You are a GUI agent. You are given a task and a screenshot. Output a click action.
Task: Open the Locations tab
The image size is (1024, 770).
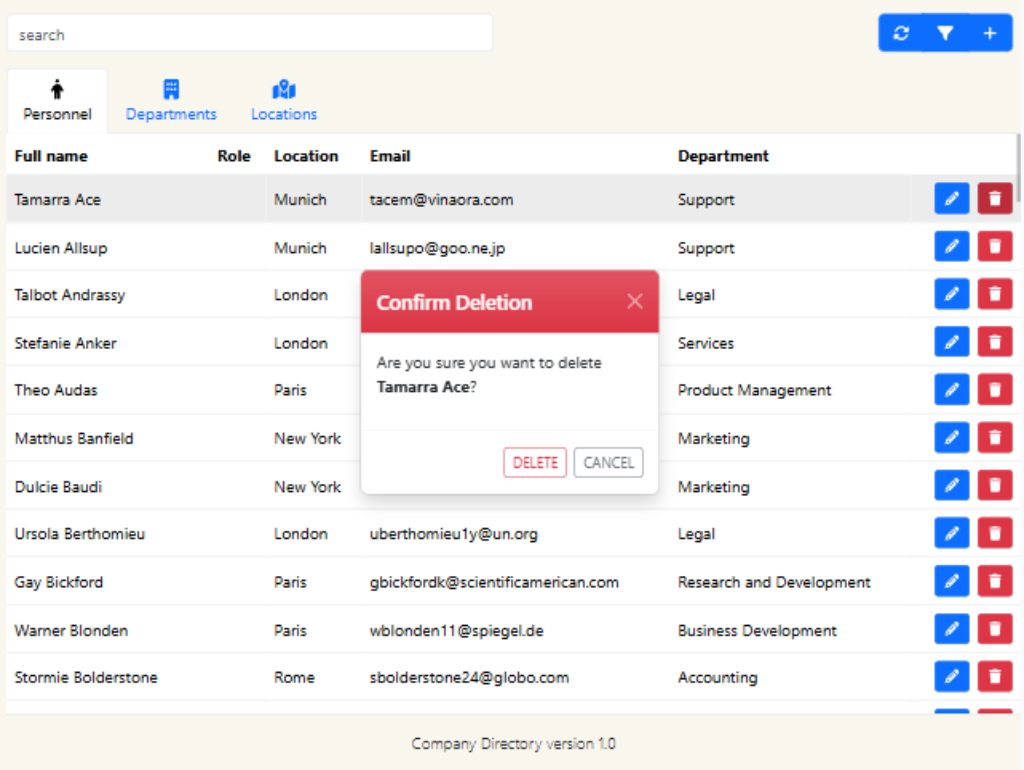[284, 101]
